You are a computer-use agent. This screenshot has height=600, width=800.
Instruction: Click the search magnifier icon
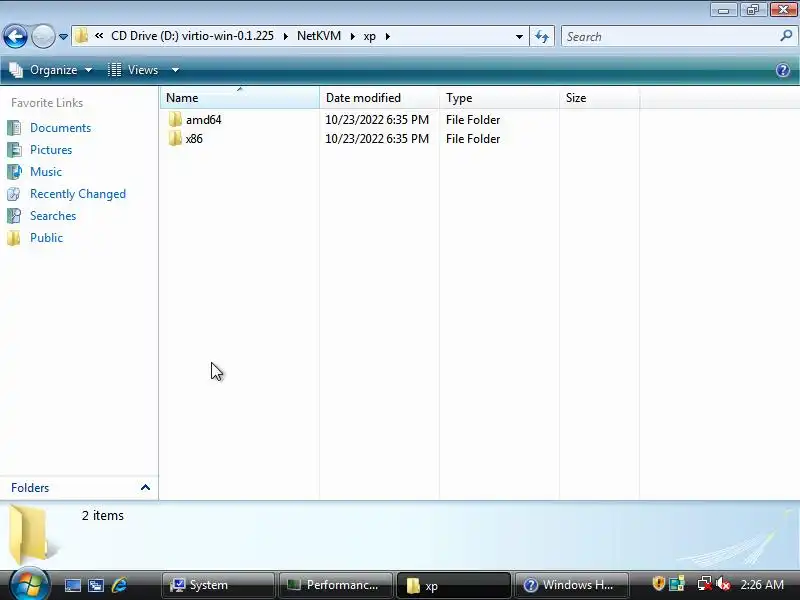coord(786,36)
